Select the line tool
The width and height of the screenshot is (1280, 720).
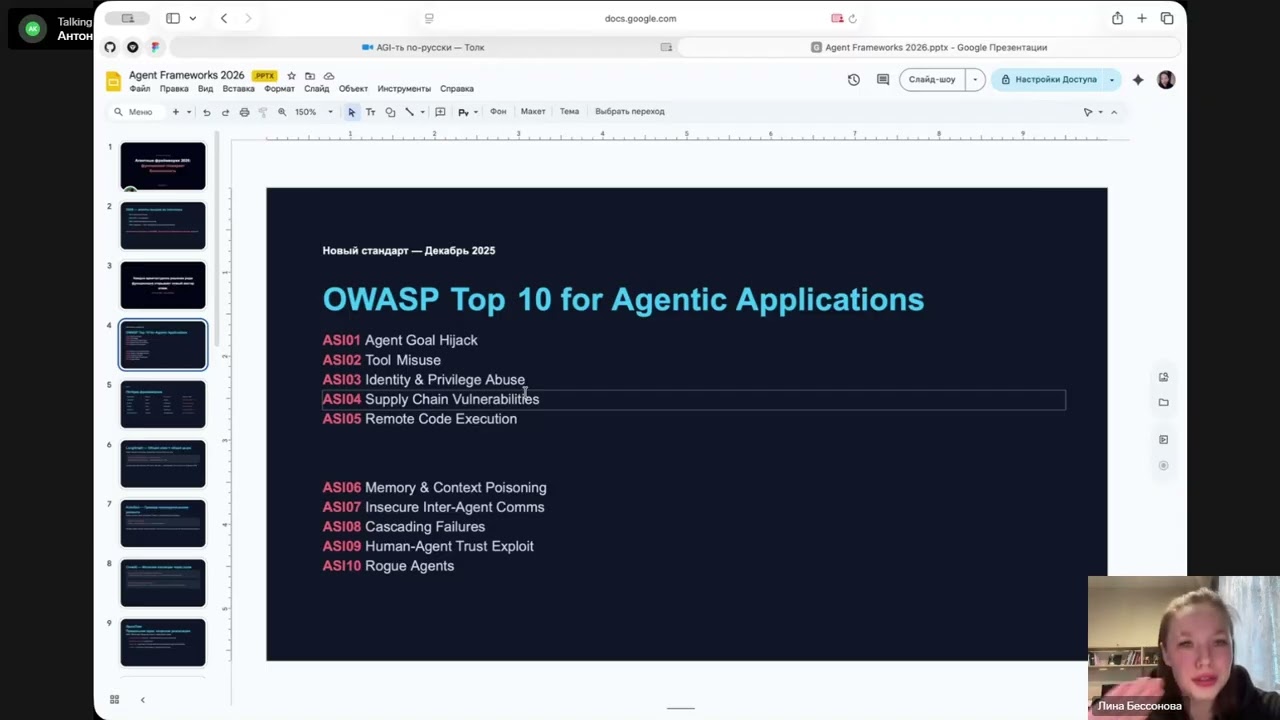pos(409,112)
